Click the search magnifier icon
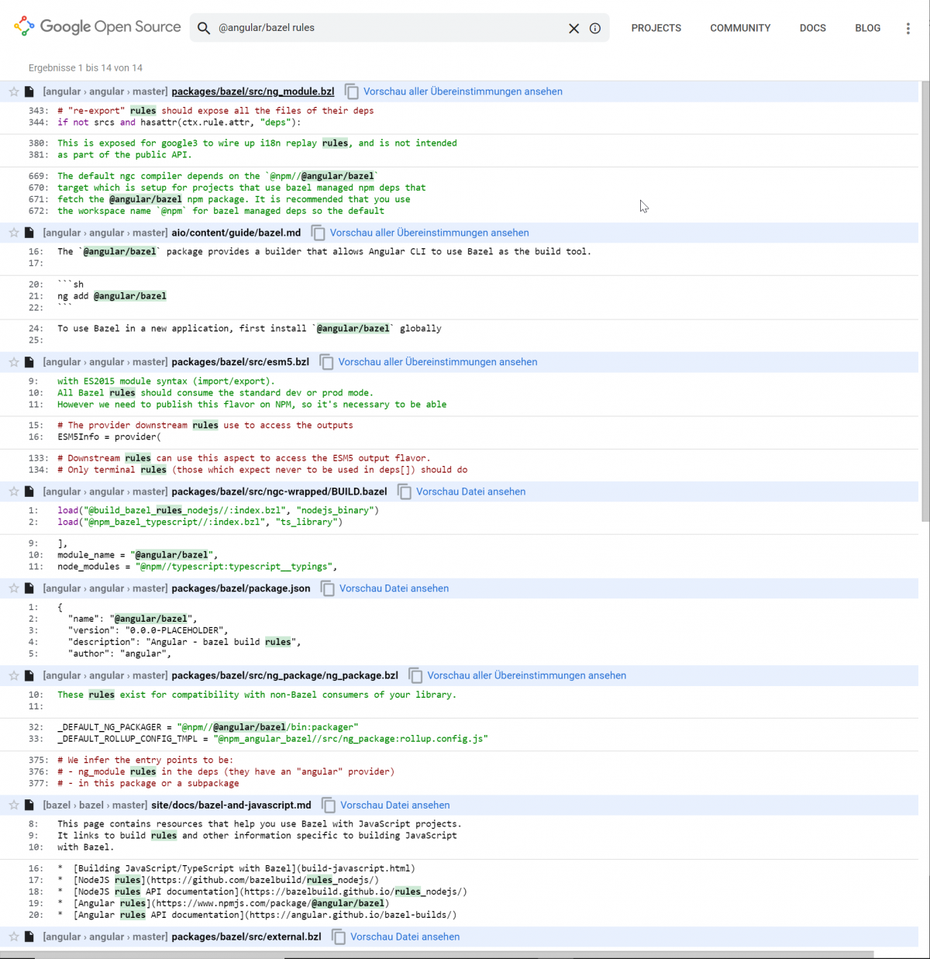 pos(204,28)
